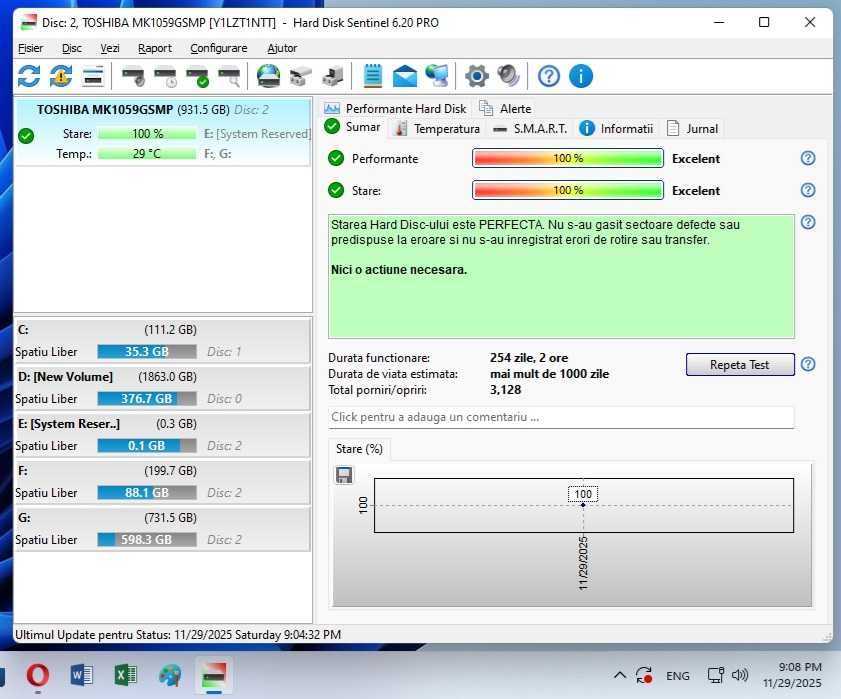Switch to the Performante Hard Disk tab

point(396,108)
